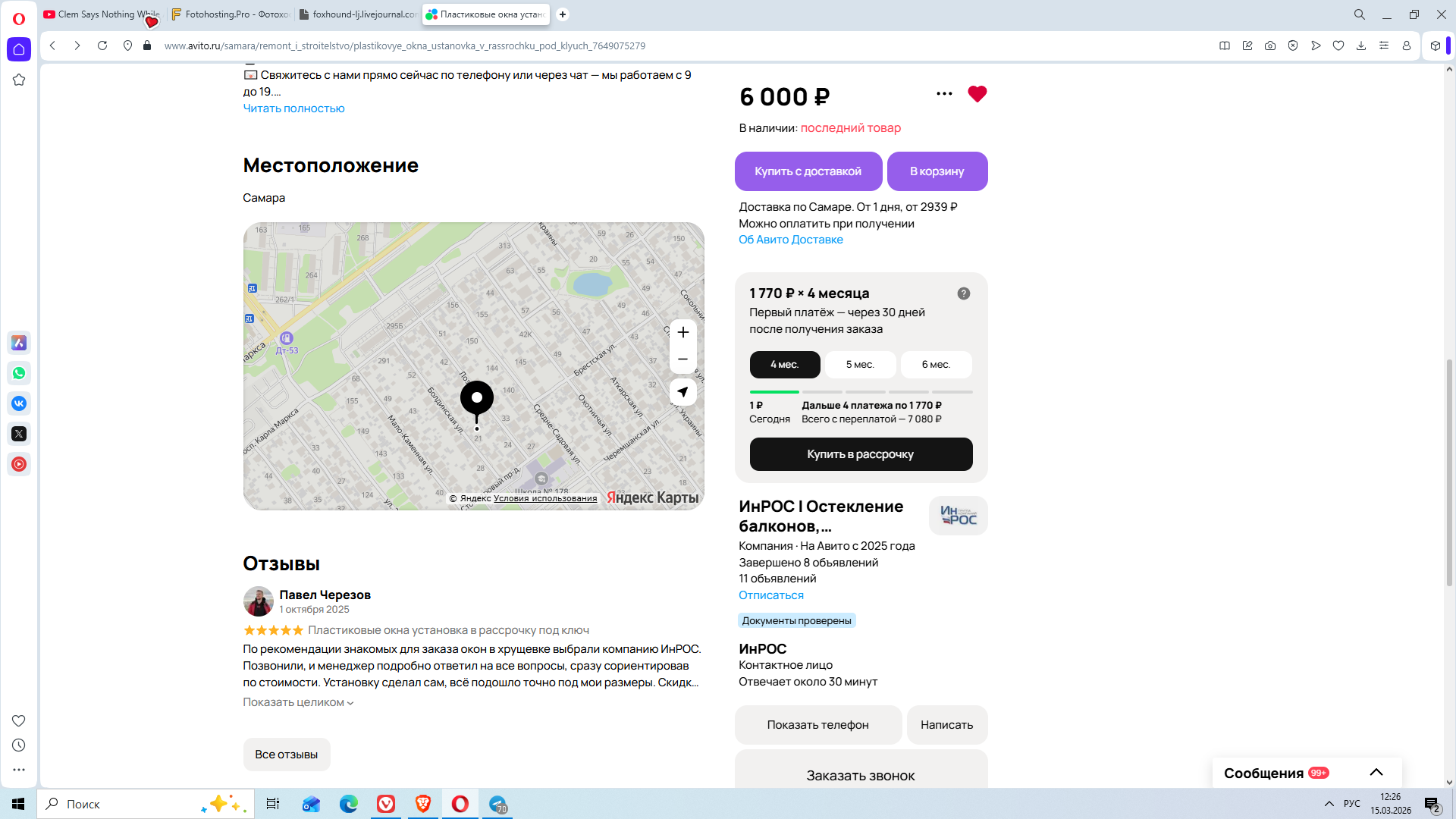Open Opera snapshot camera icon
This screenshot has width=1456, height=819.
tap(1269, 45)
